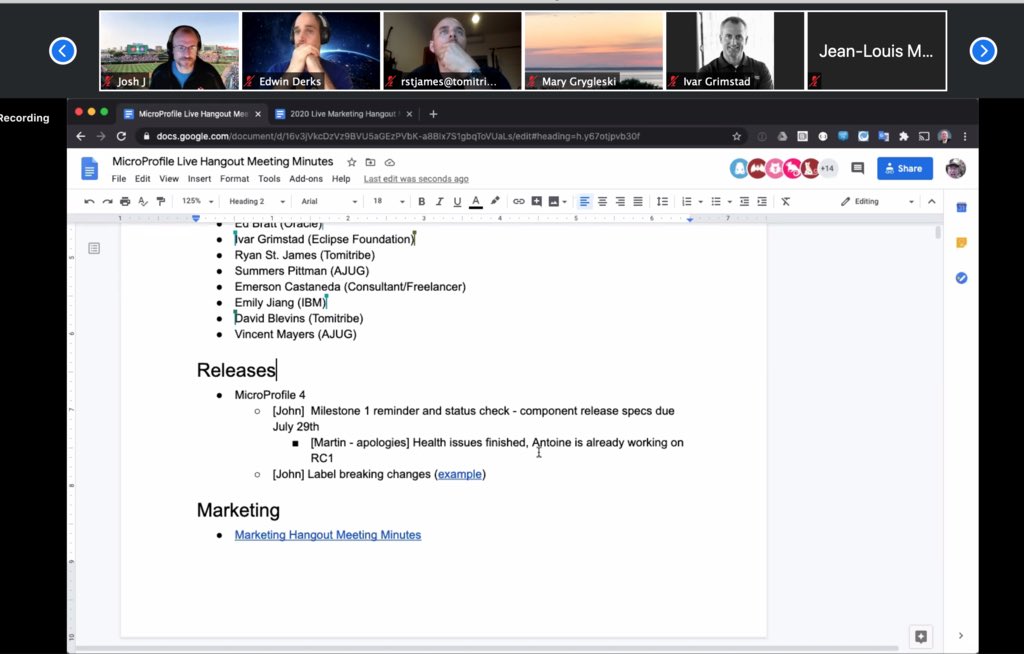Click the Clear formatting icon
1024x654 pixels.
[786, 201]
